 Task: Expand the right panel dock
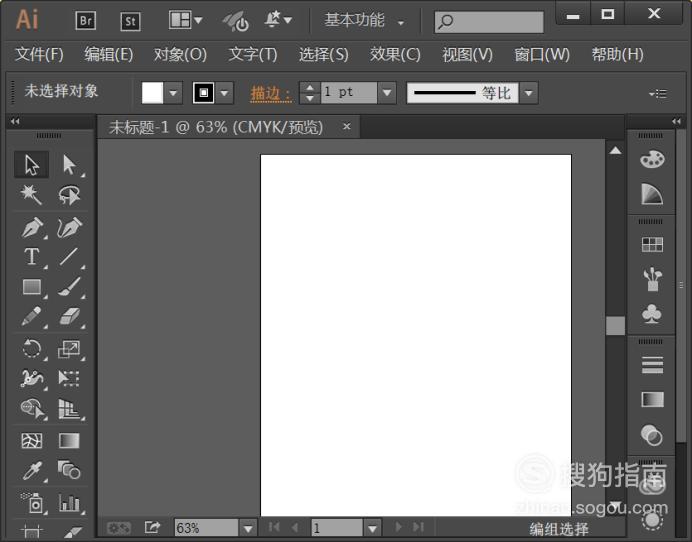pos(677,121)
